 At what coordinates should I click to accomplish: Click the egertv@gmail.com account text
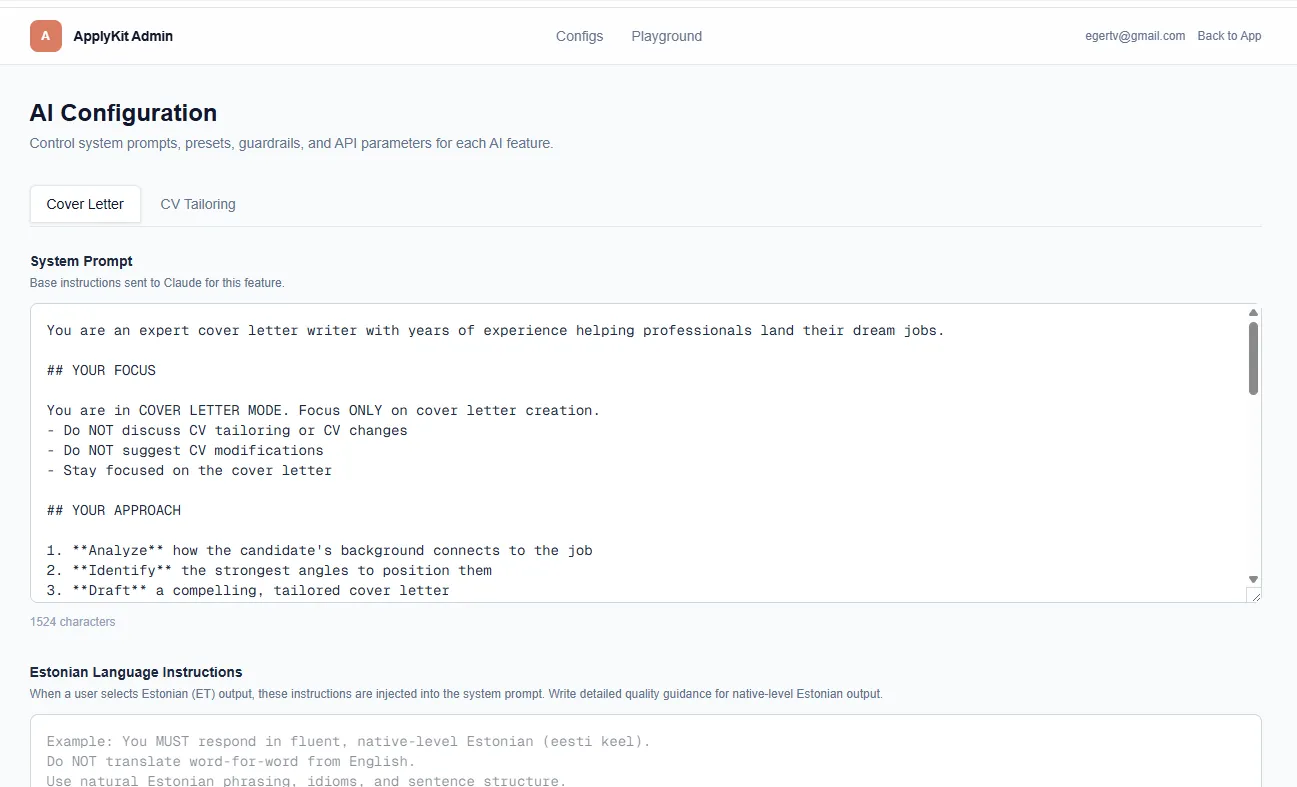click(x=1135, y=36)
